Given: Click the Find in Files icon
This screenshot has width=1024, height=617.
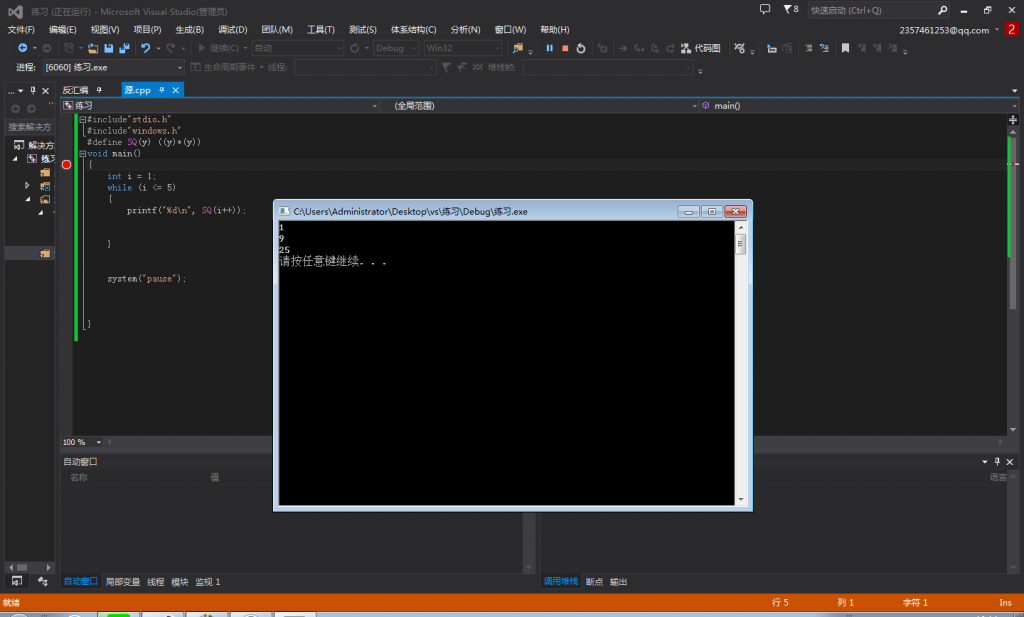Looking at the screenshot, I should click(518, 48).
